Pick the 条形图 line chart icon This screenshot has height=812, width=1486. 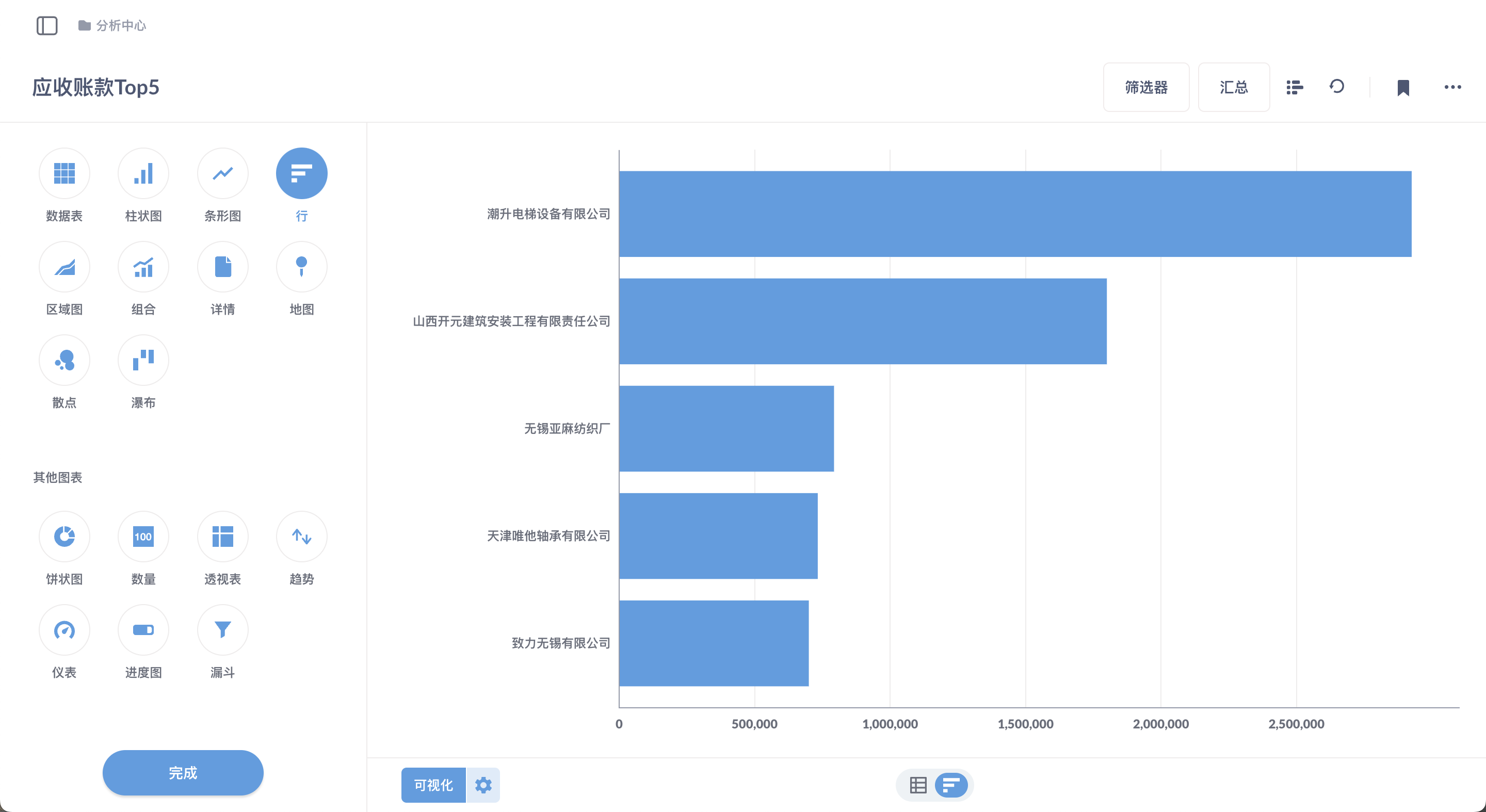[223, 173]
